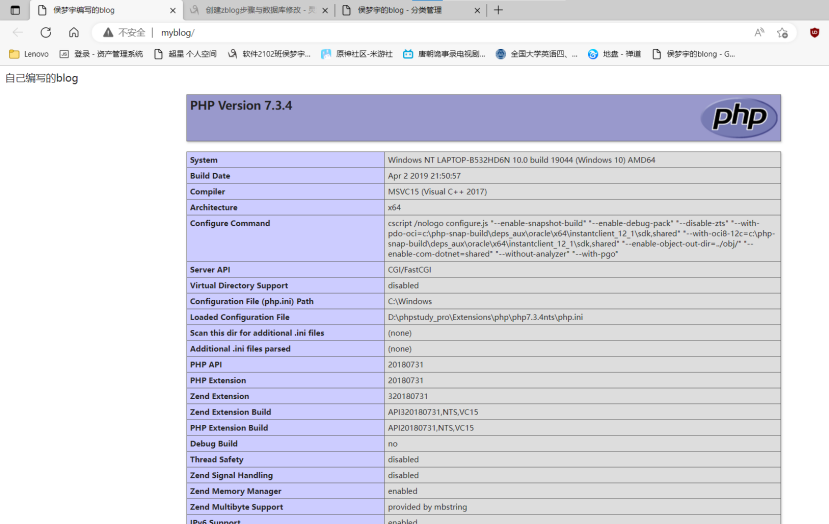Open the browser home page
This screenshot has height=524, width=829.
click(x=73, y=33)
